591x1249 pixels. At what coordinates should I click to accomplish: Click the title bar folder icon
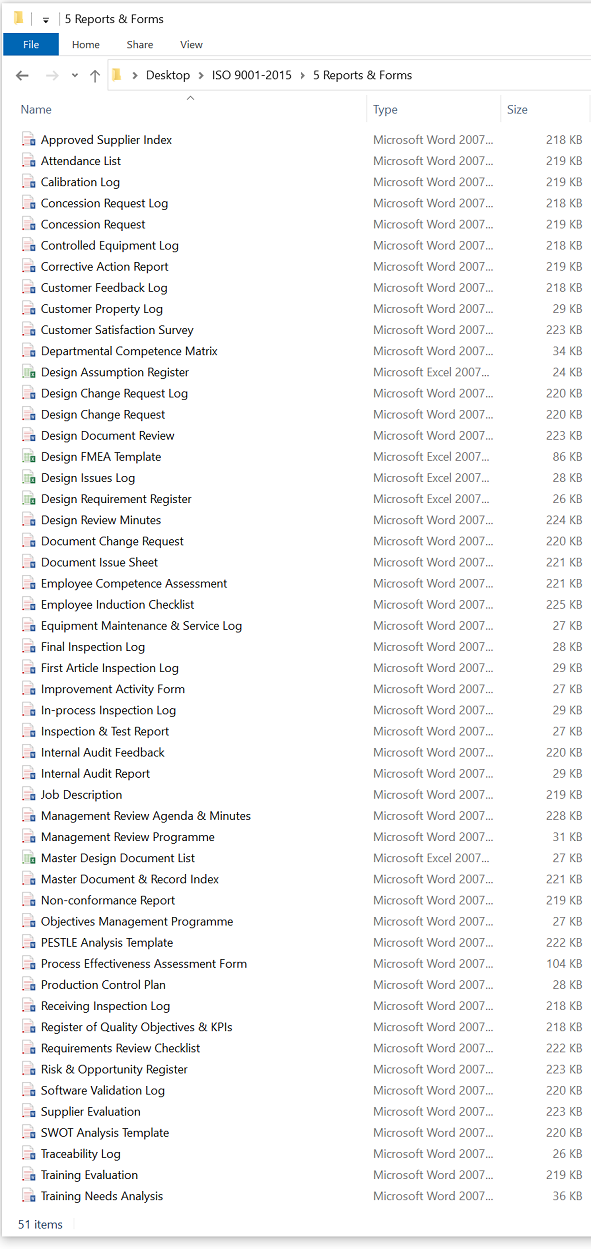18,19
